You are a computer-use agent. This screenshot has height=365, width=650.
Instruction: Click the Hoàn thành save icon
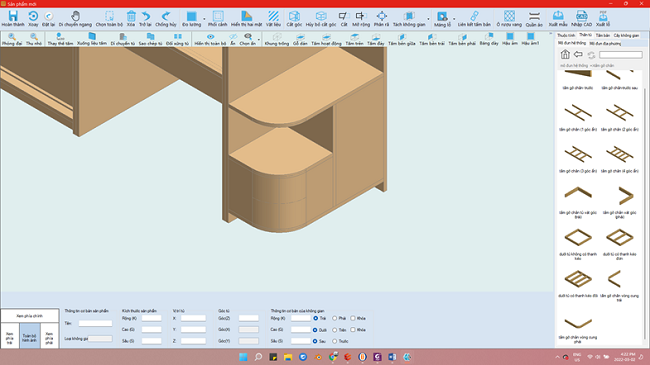pyautogui.click(x=13, y=19)
